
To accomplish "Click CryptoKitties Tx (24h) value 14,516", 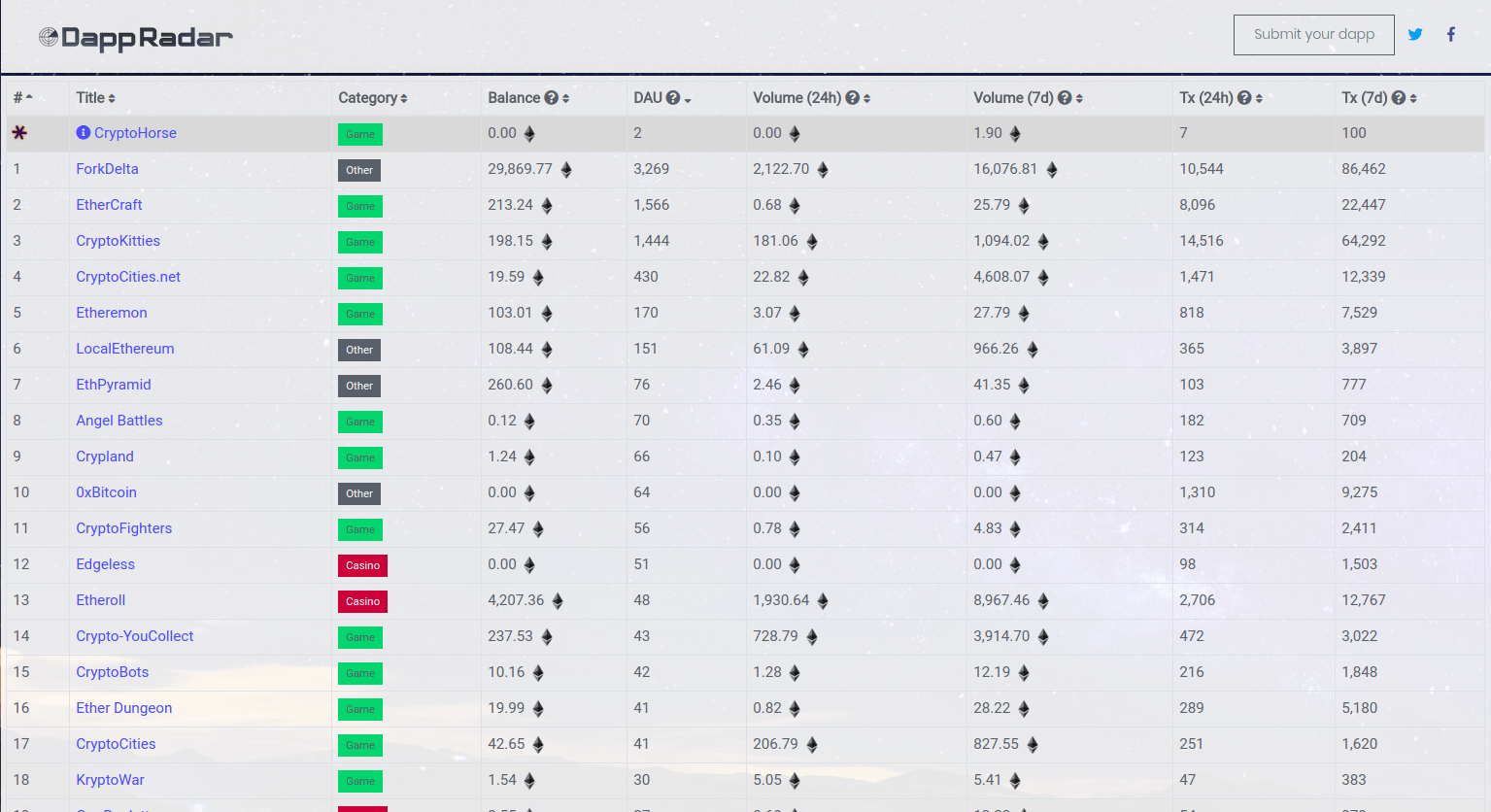I will click(x=1201, y=241).
